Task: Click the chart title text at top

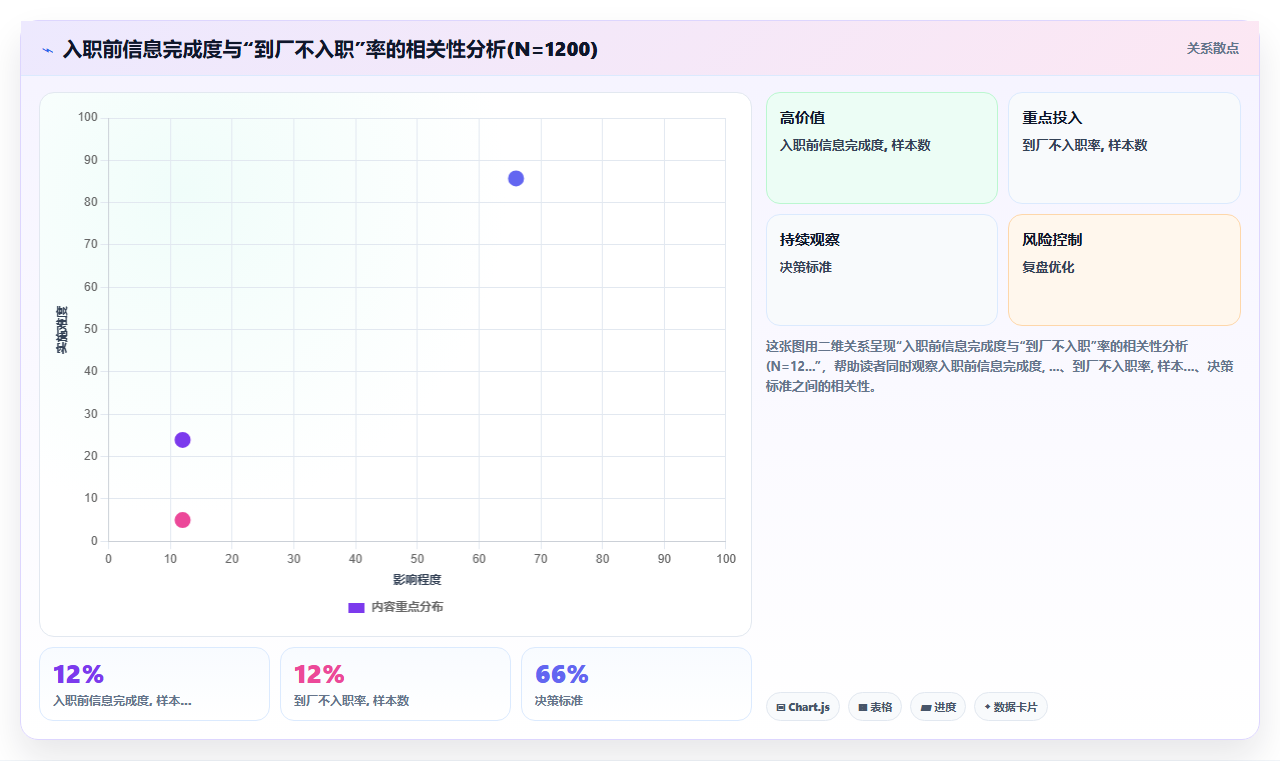Action: [330, 49]
